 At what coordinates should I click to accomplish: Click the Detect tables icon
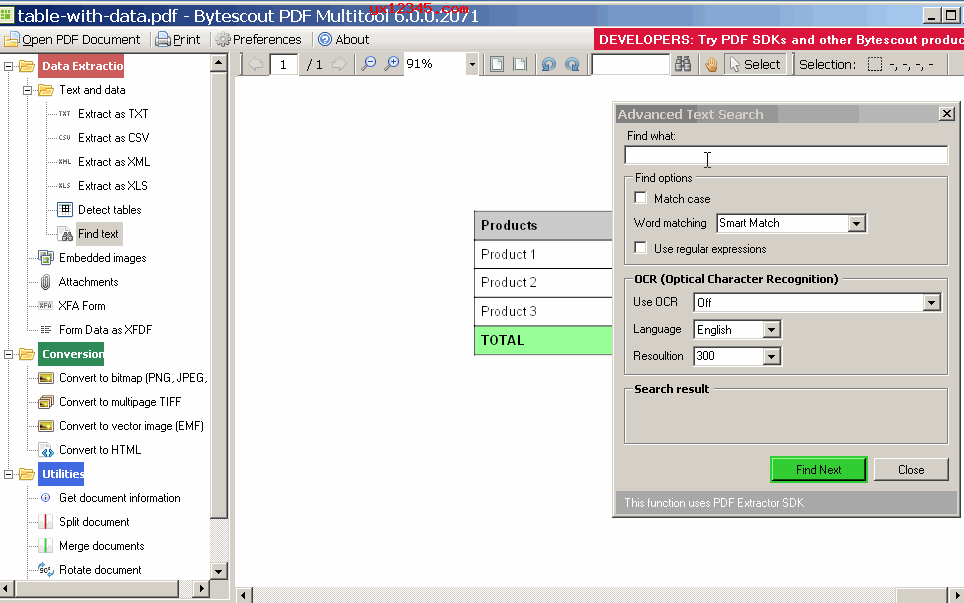(65, 210)
